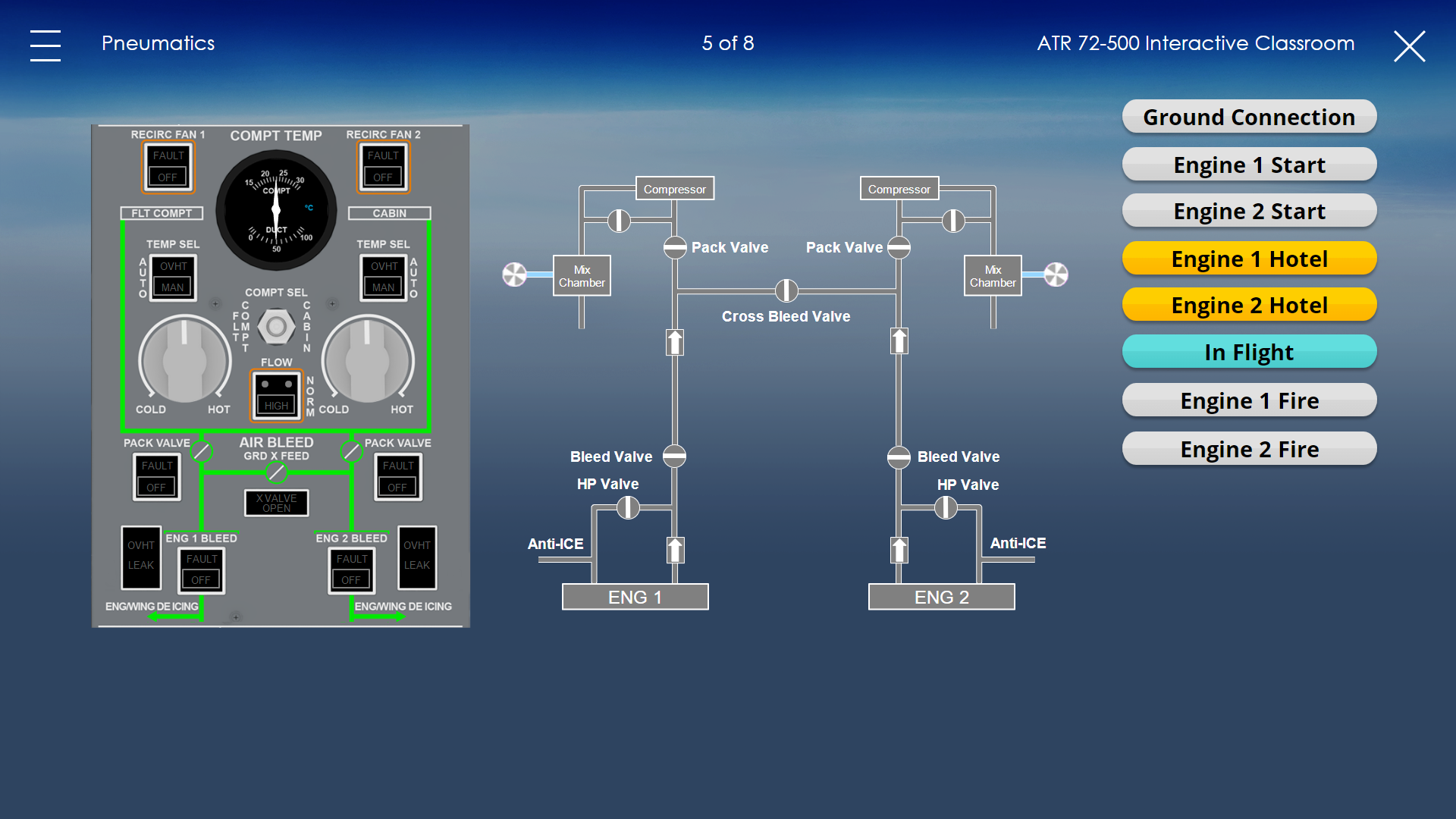Flip the COMPT SEL selector switch
Image resolution: width=1456 pixels, height=819 pixels.
click(276, 326)
